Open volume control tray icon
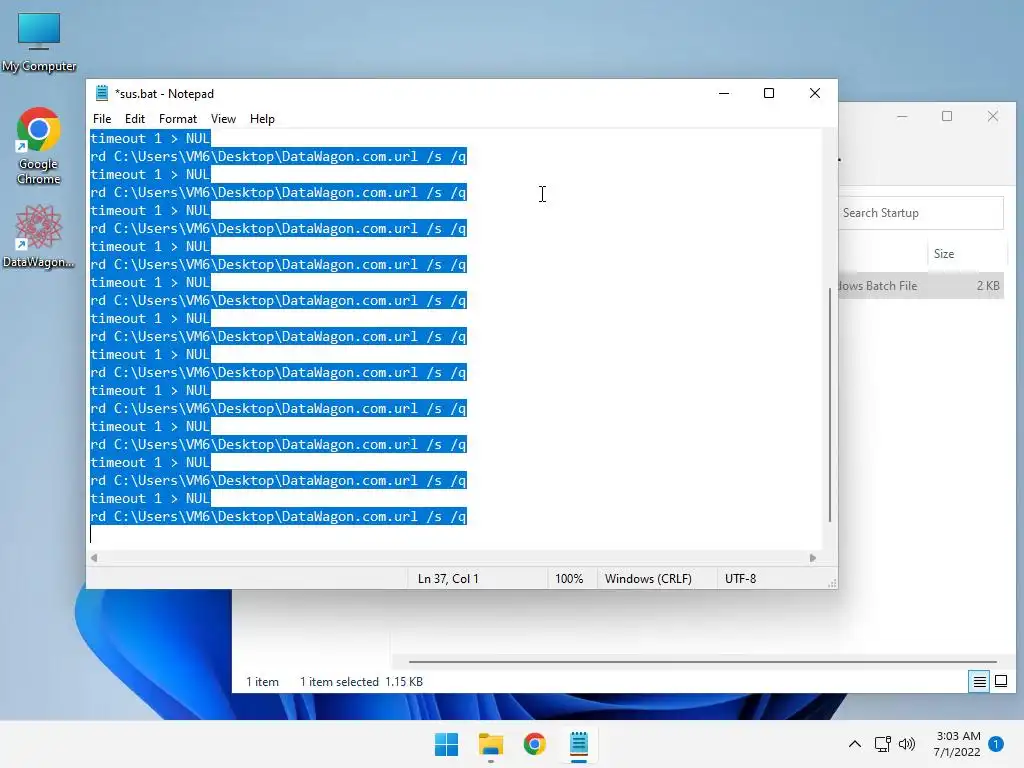 (906, 744)
